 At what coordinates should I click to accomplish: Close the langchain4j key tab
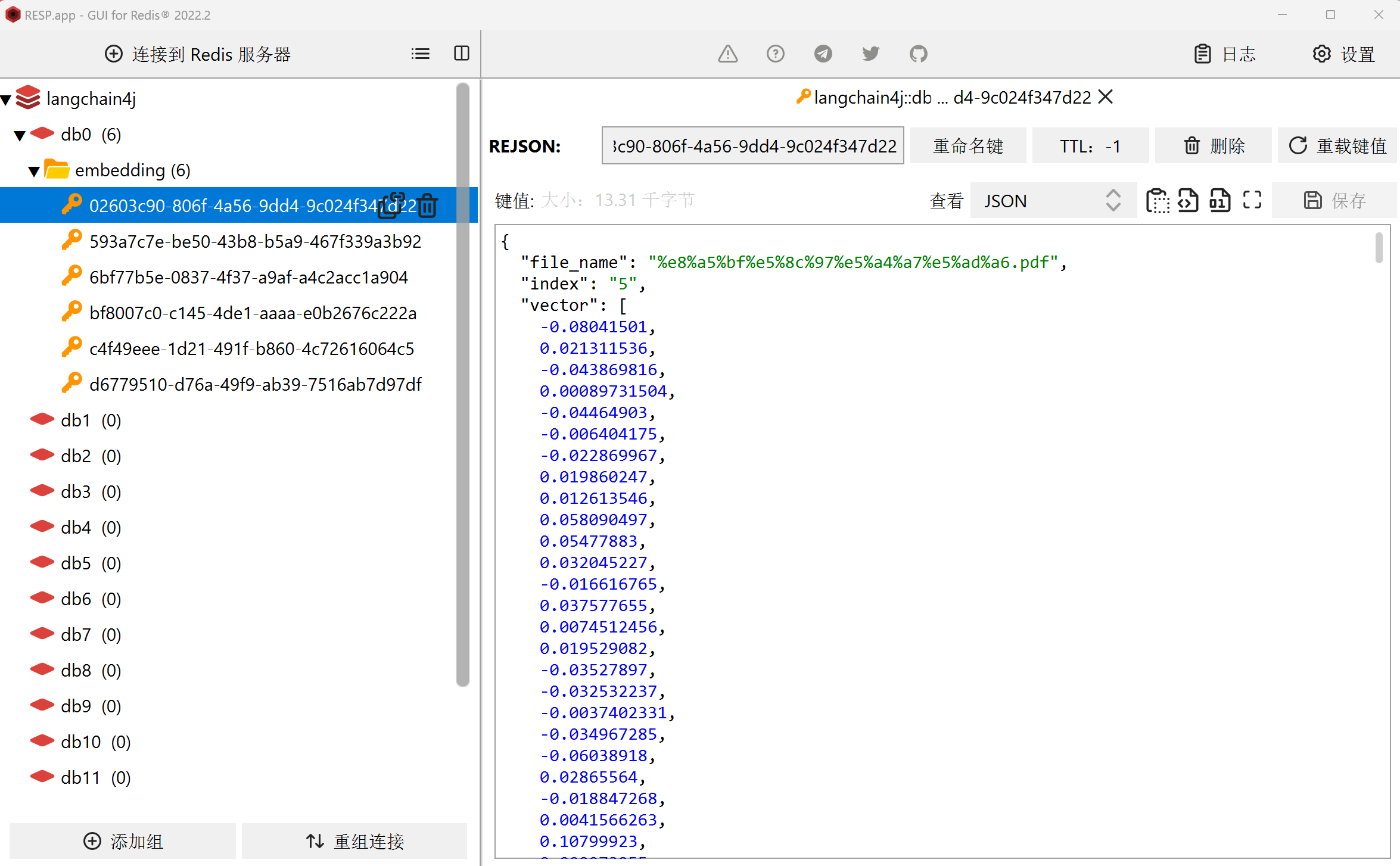(x=1106, y=97)
